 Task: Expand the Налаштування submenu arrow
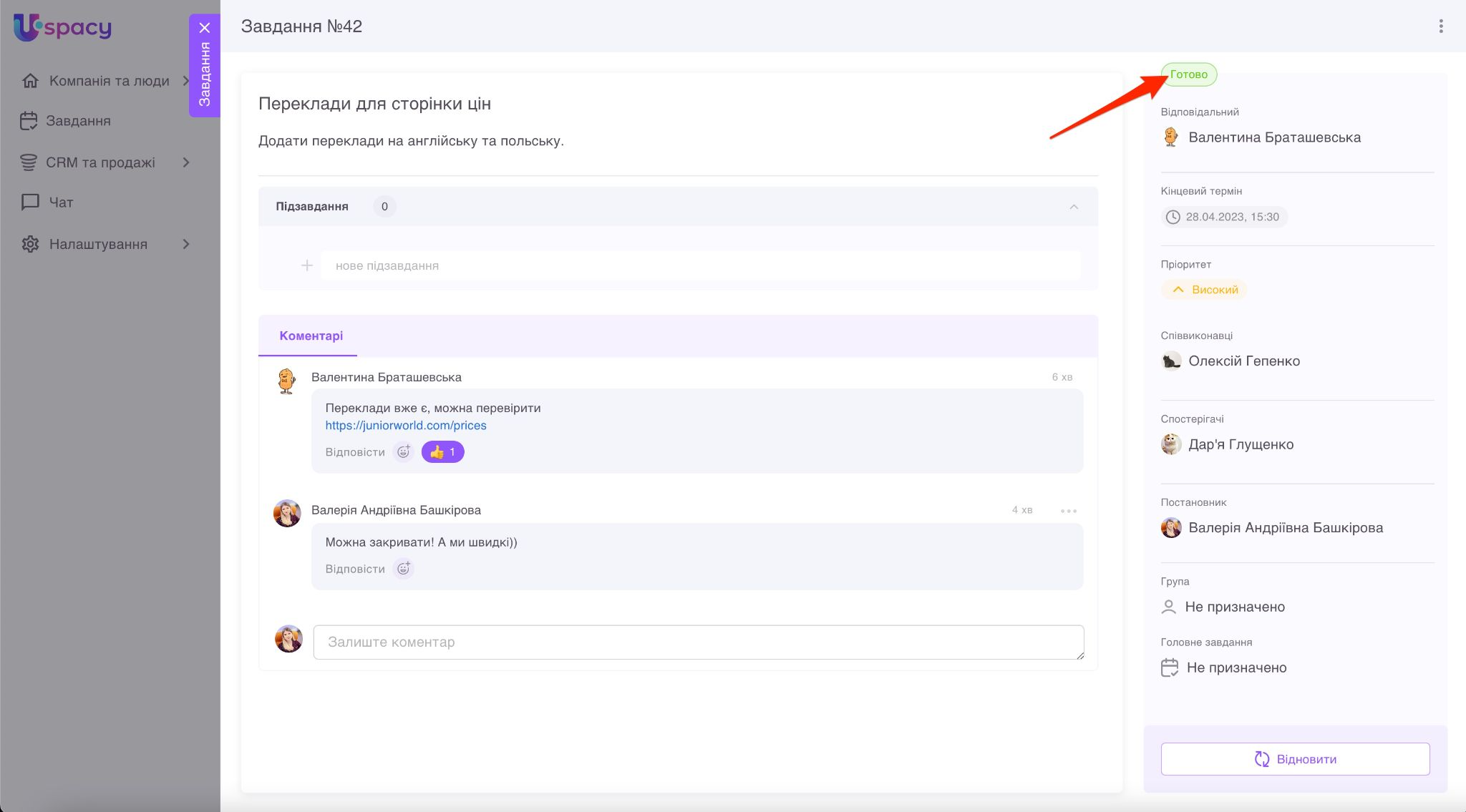click(x=186, y=244)
